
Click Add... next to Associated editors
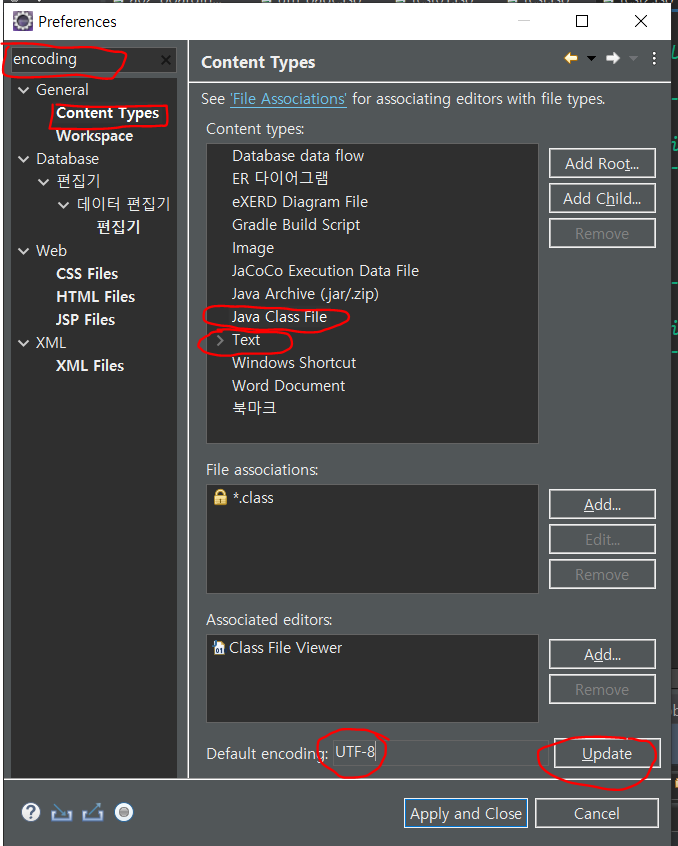[x=602, y=654]
